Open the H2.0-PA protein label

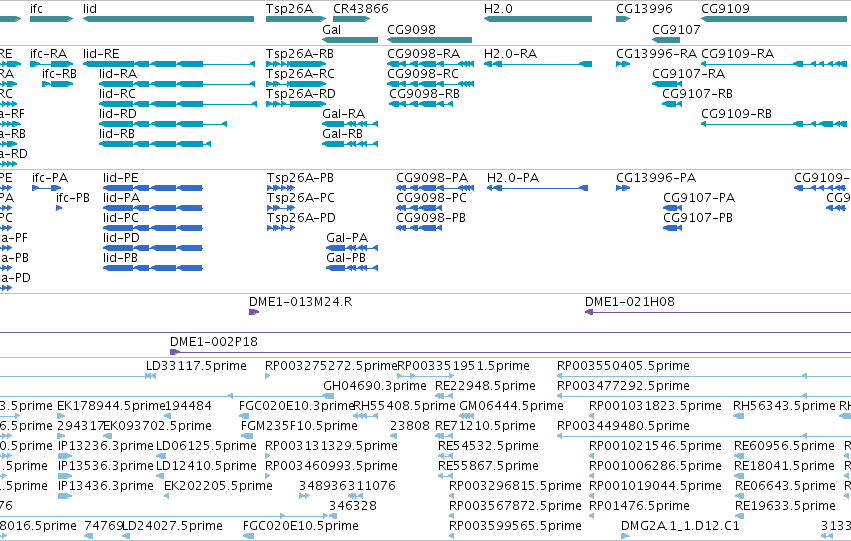513,178
